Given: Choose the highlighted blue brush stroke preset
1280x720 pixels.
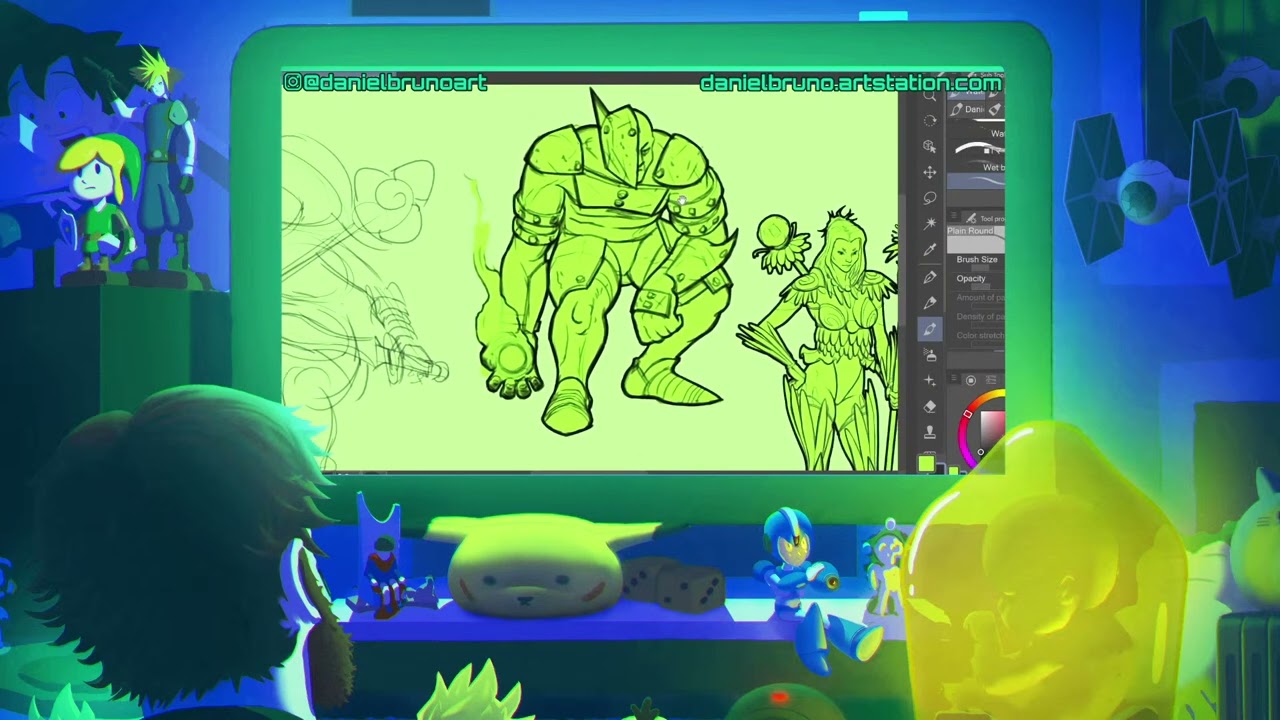Looking at the screenshot, I should pos(977,182).
